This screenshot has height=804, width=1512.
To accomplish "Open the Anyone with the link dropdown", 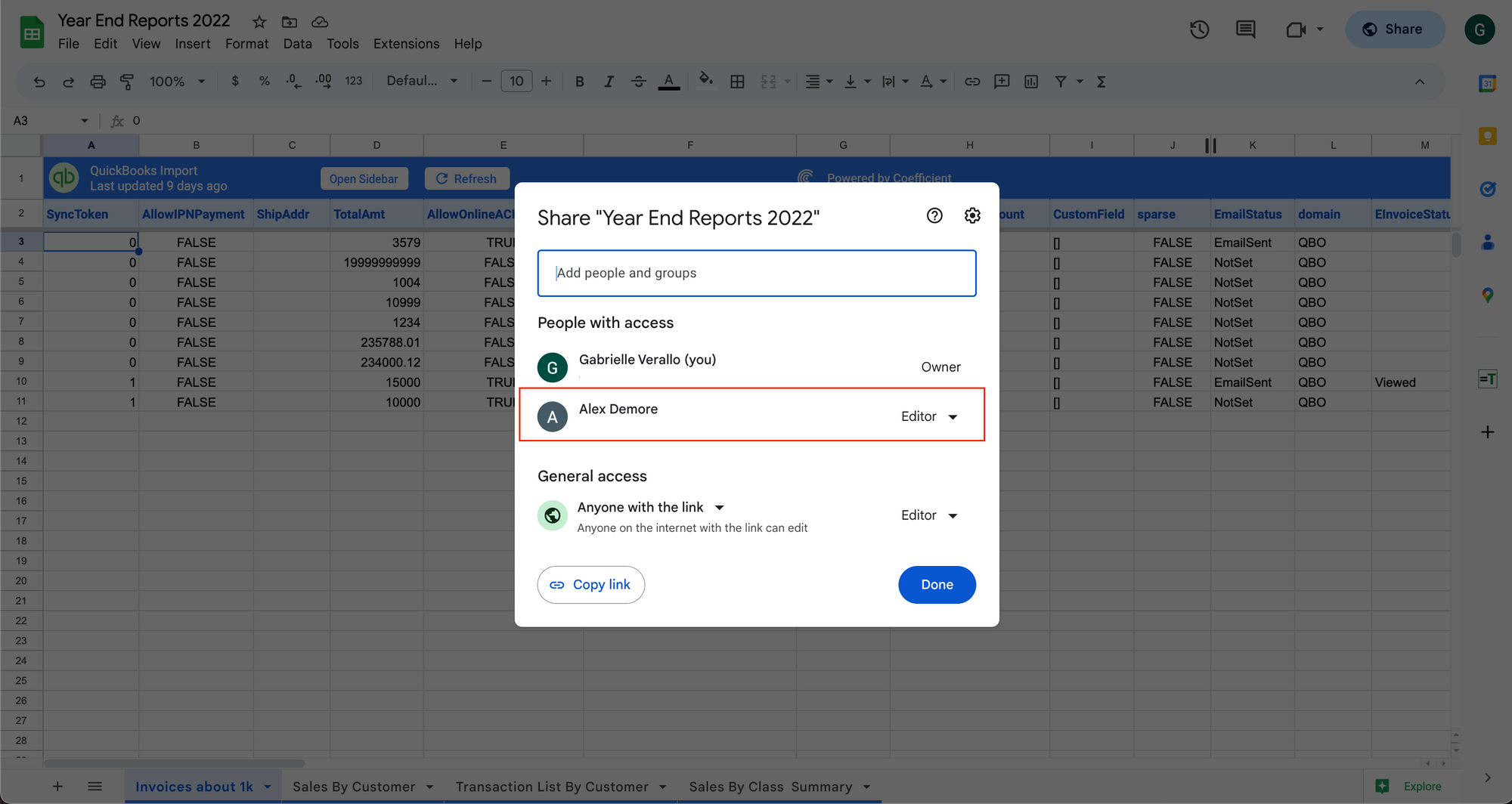I will [x=650, y=507].
